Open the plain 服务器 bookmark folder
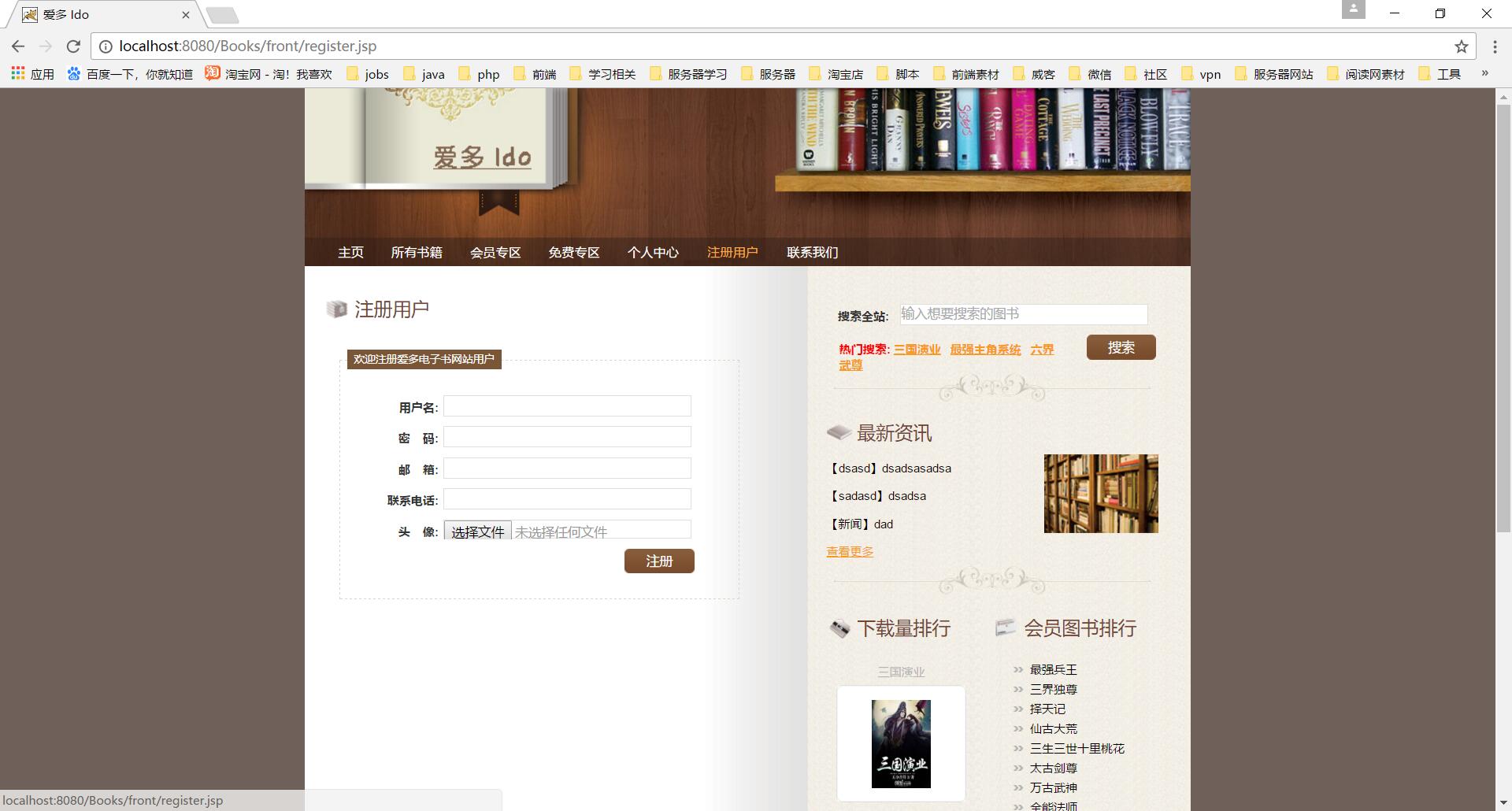Viewport: 1512px width, 811px height. [x=769, y=74]
